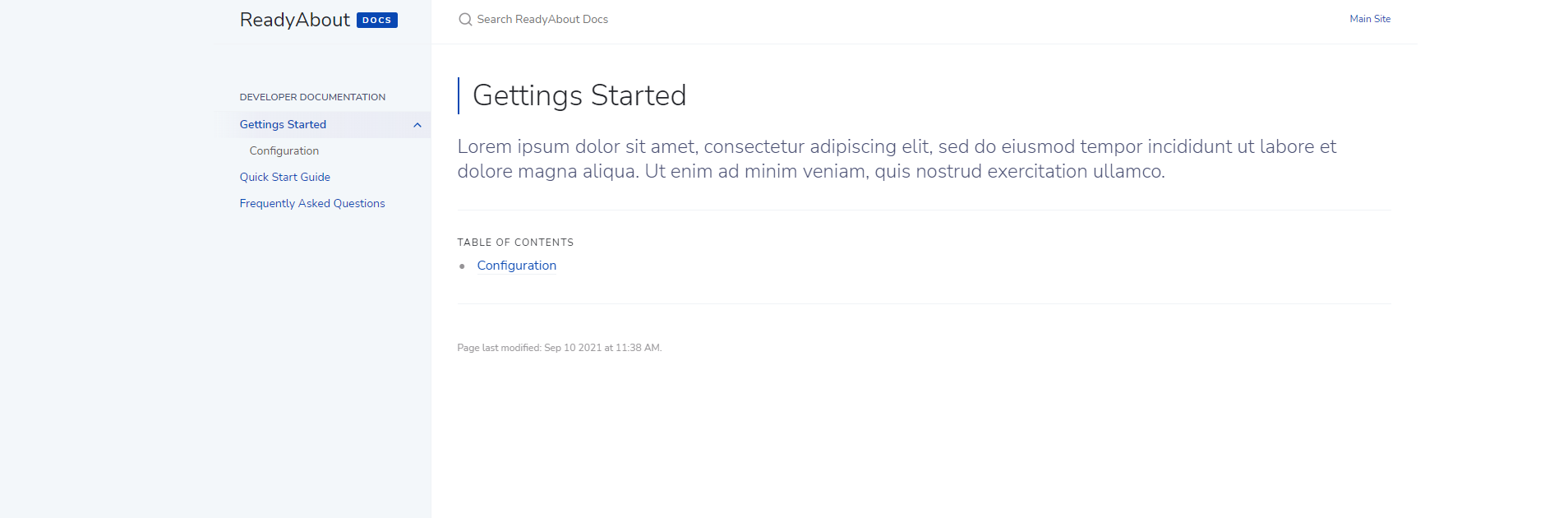1568x518 pixels.
Task: Collapse the Gettings Started chevron
Action: pyautogui.click(x=417, y=125)
